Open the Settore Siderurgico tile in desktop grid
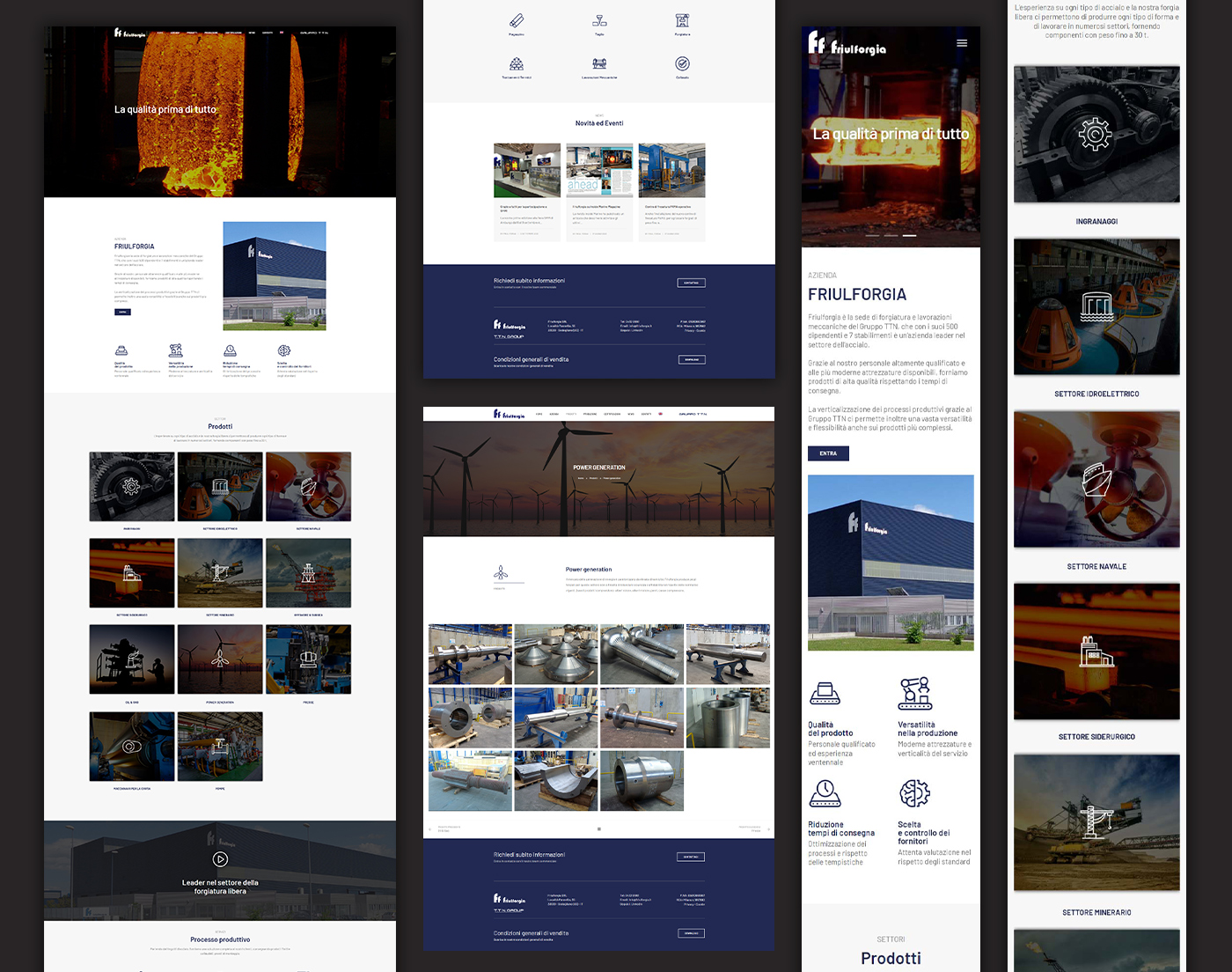This screenshot has height=972, width=1232. (x=132, y=573)
